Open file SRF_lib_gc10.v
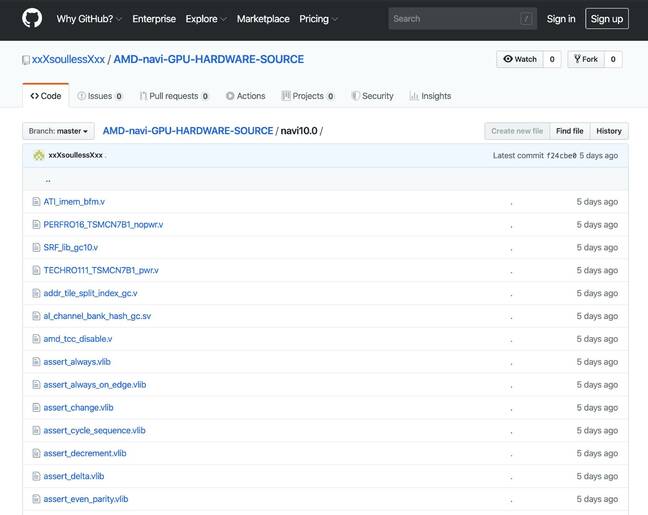This screenshot has width=648, height=515. (71, 247)
